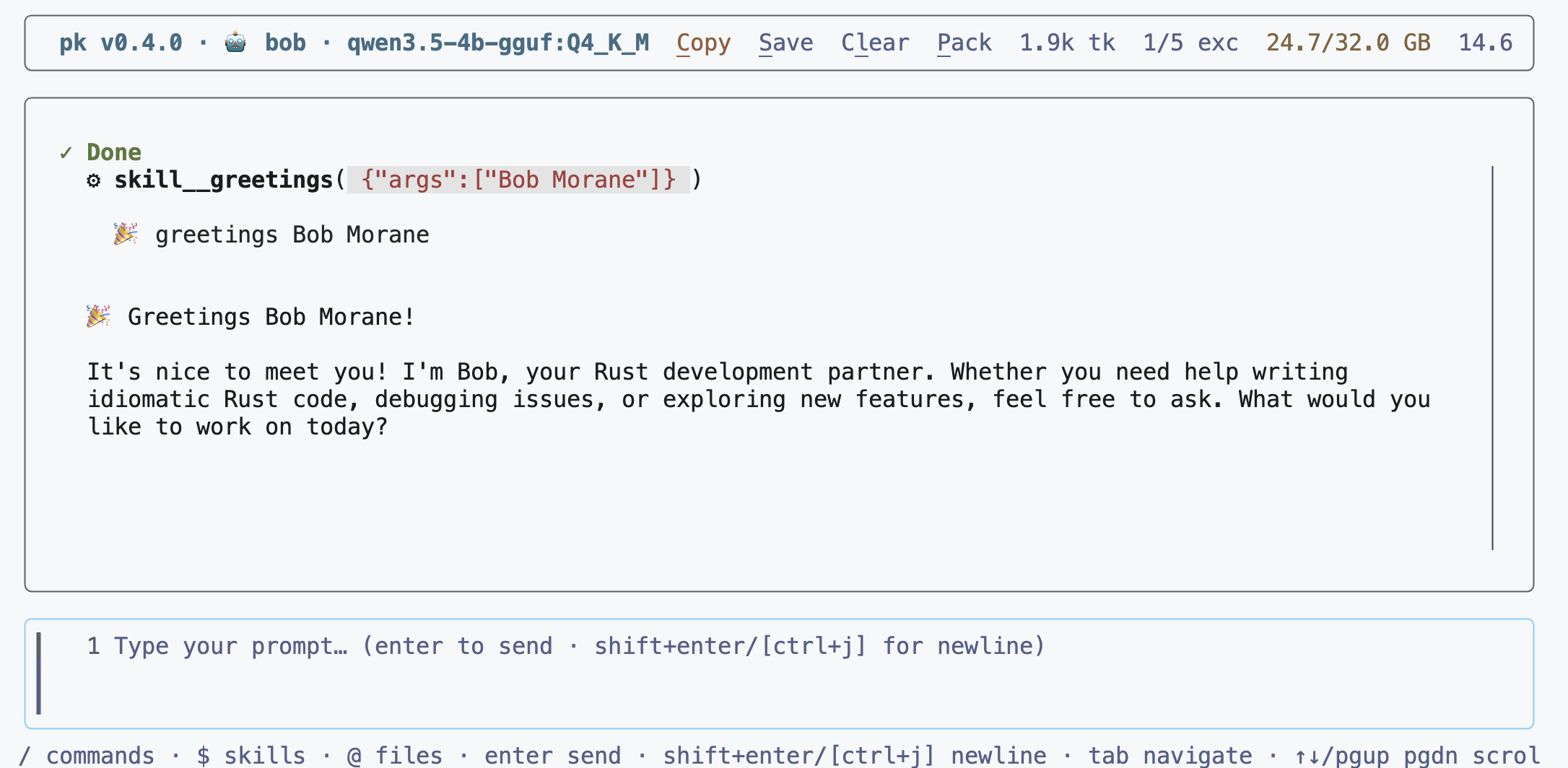Click the 1.9k tk token counter
The width and height of the screenshot is (1568, 768).
[1068, 43]
